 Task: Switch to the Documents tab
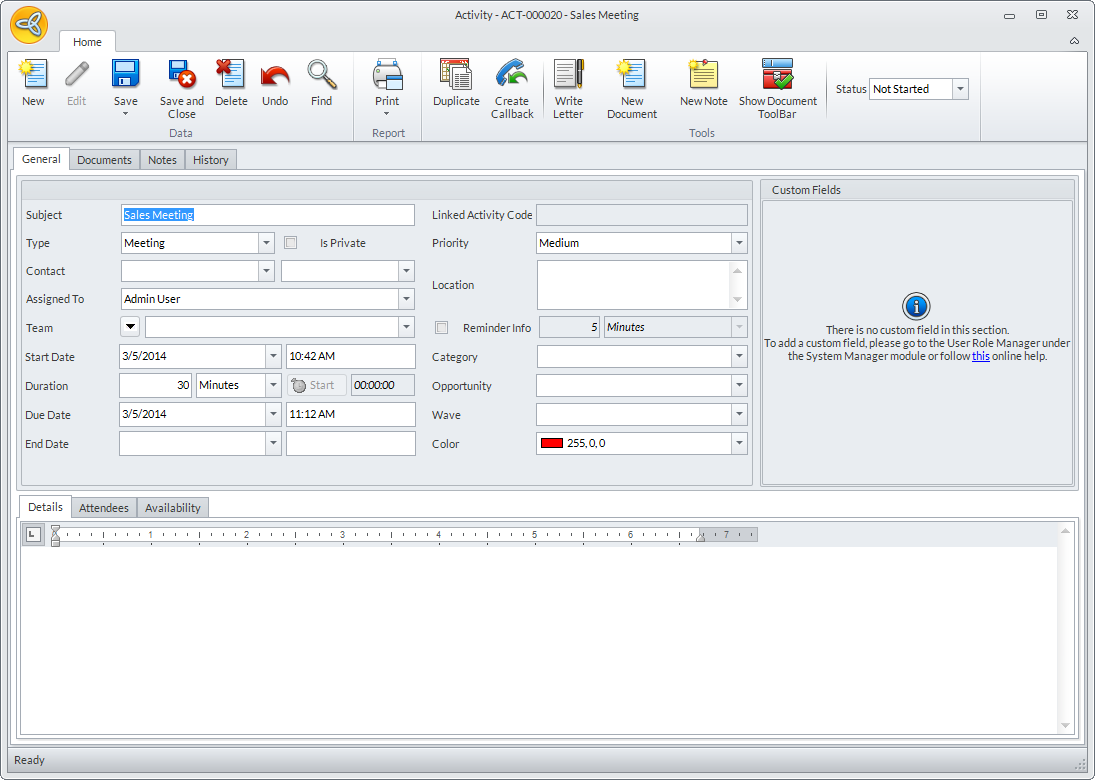coord(104,160)
